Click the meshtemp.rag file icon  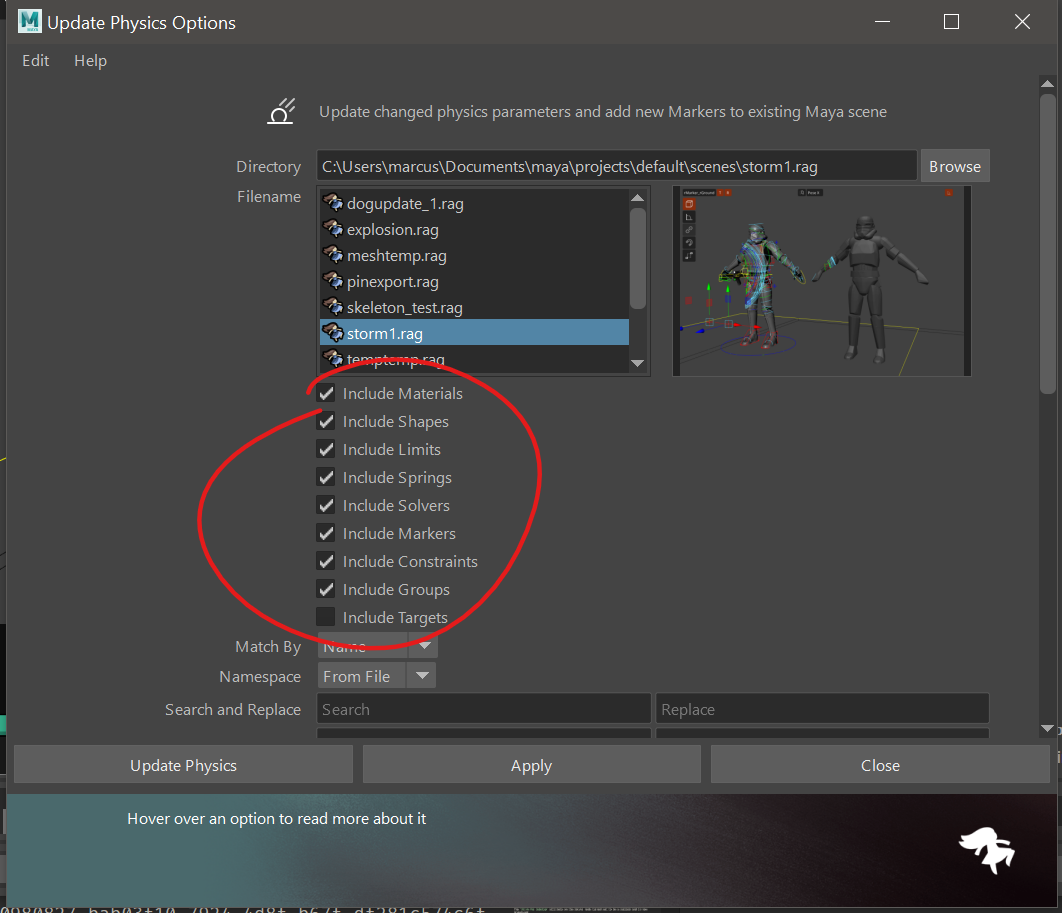[333, 255]
